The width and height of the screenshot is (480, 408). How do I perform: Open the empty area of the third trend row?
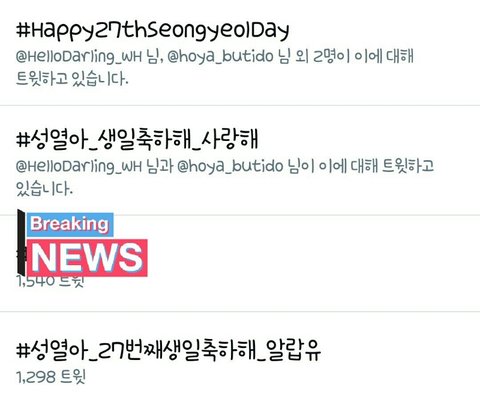(300, 263)
